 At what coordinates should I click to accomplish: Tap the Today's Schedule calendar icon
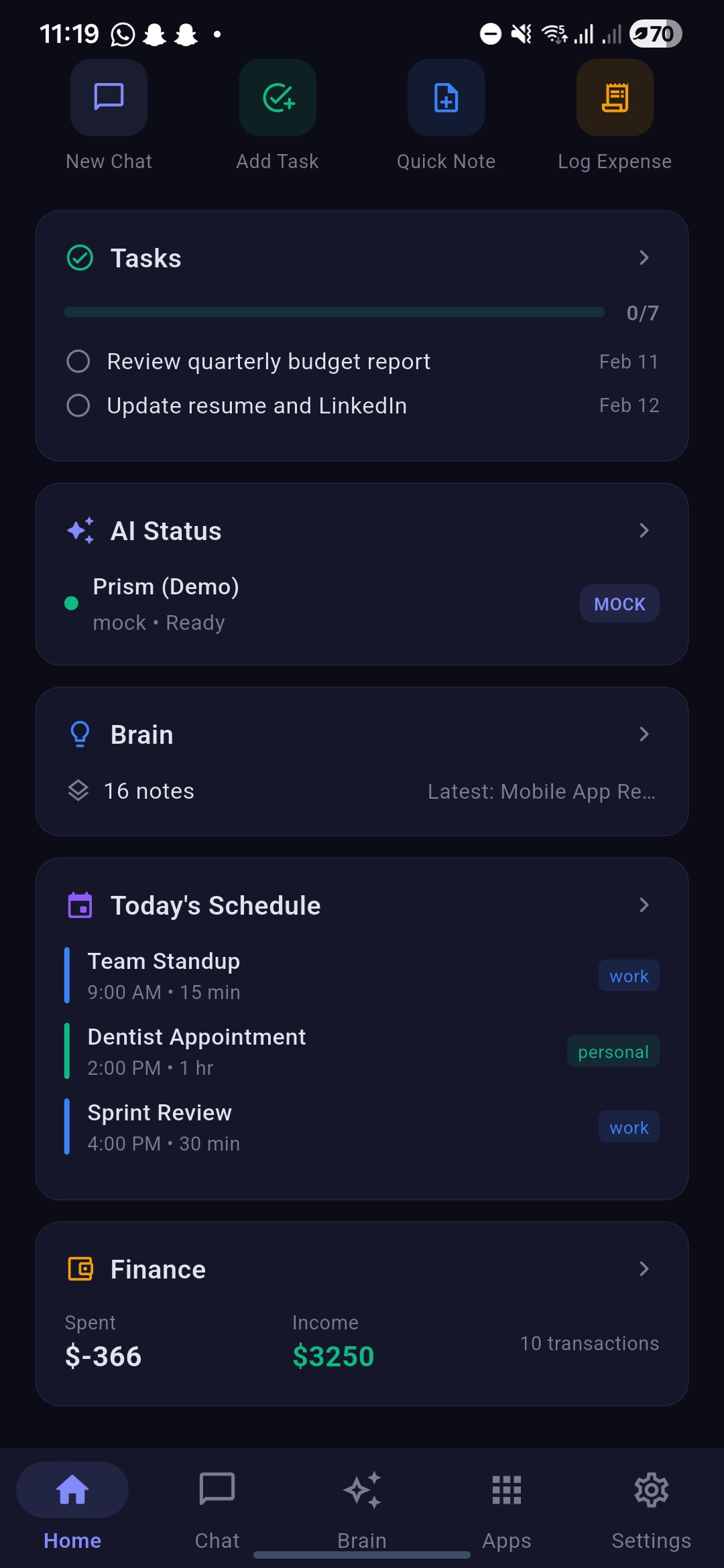tap(80, 905)
